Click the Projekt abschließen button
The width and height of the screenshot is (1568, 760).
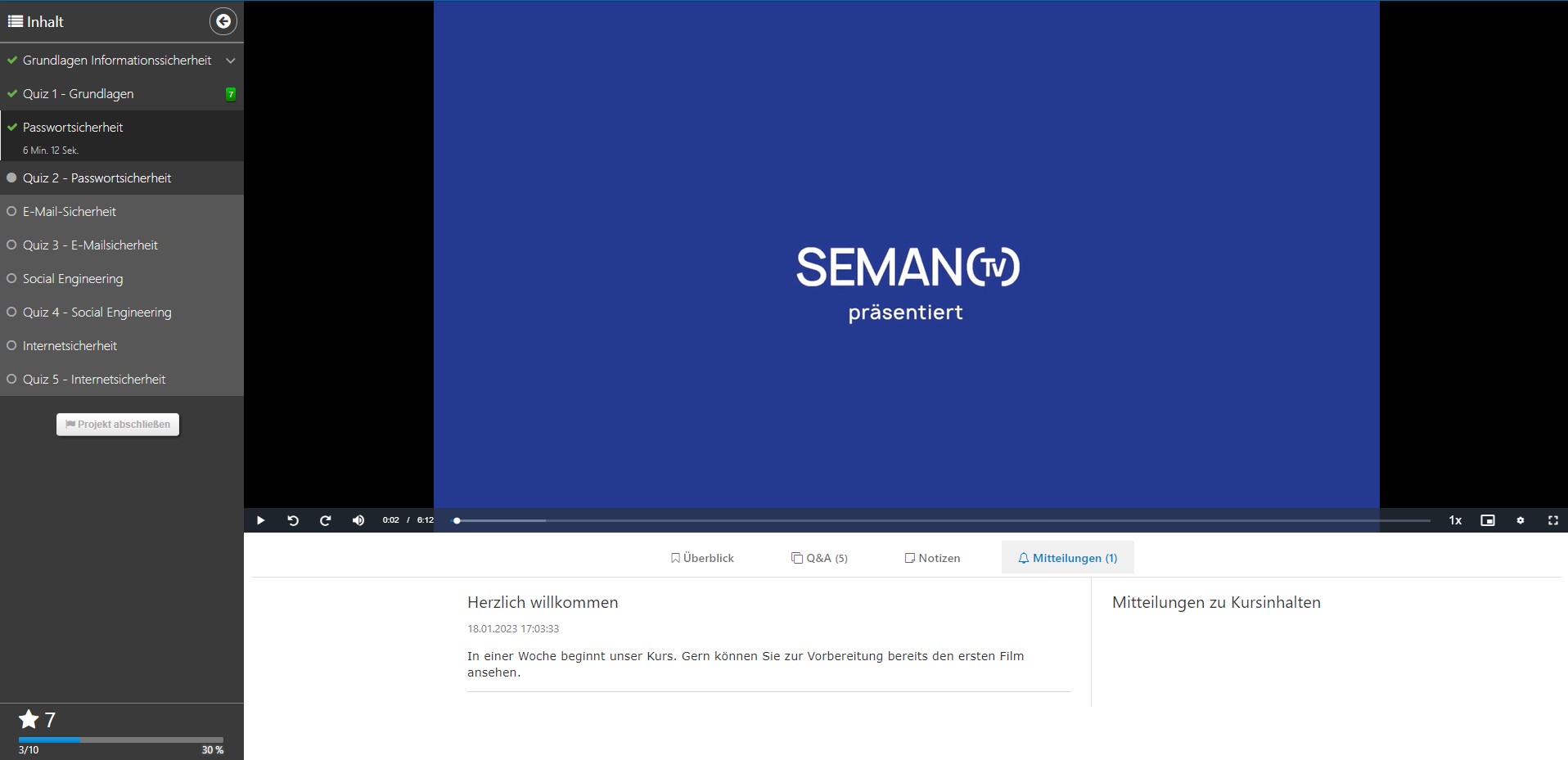click(x=118, y=425)
